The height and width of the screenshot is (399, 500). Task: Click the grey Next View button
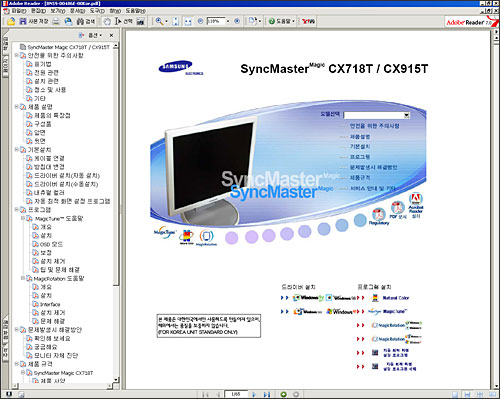[296, 394]
